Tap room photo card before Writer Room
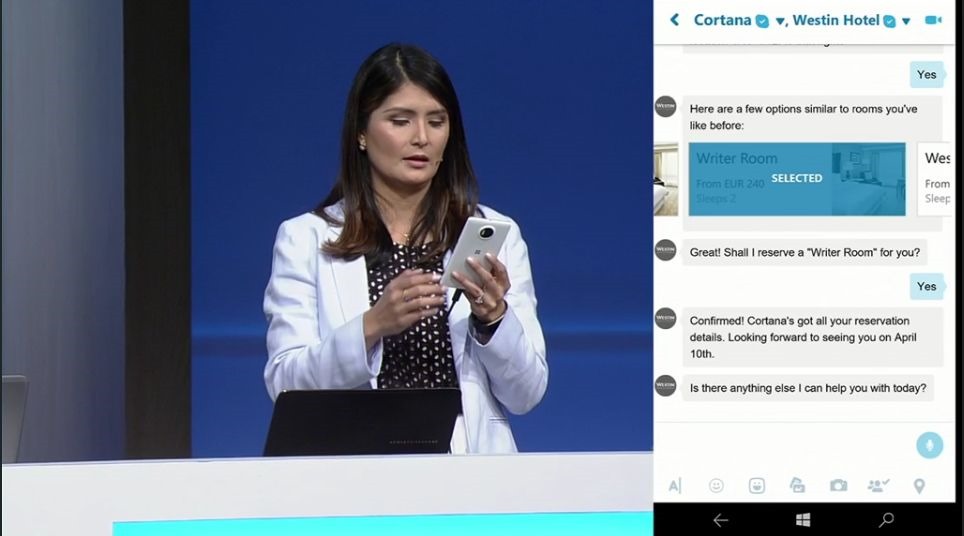The width and height of the screenshot is (964, 536). (666, 179)
